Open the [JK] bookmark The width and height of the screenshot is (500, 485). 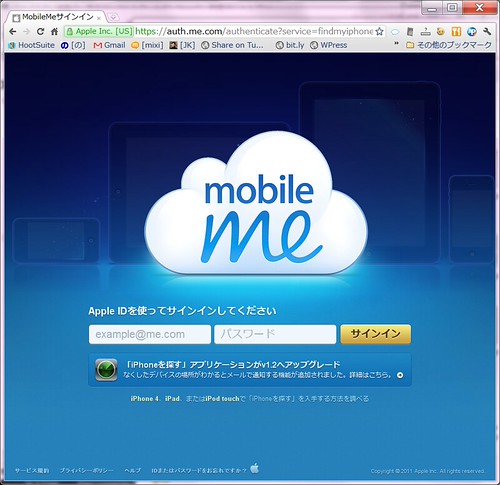click(x=182, y=45)
